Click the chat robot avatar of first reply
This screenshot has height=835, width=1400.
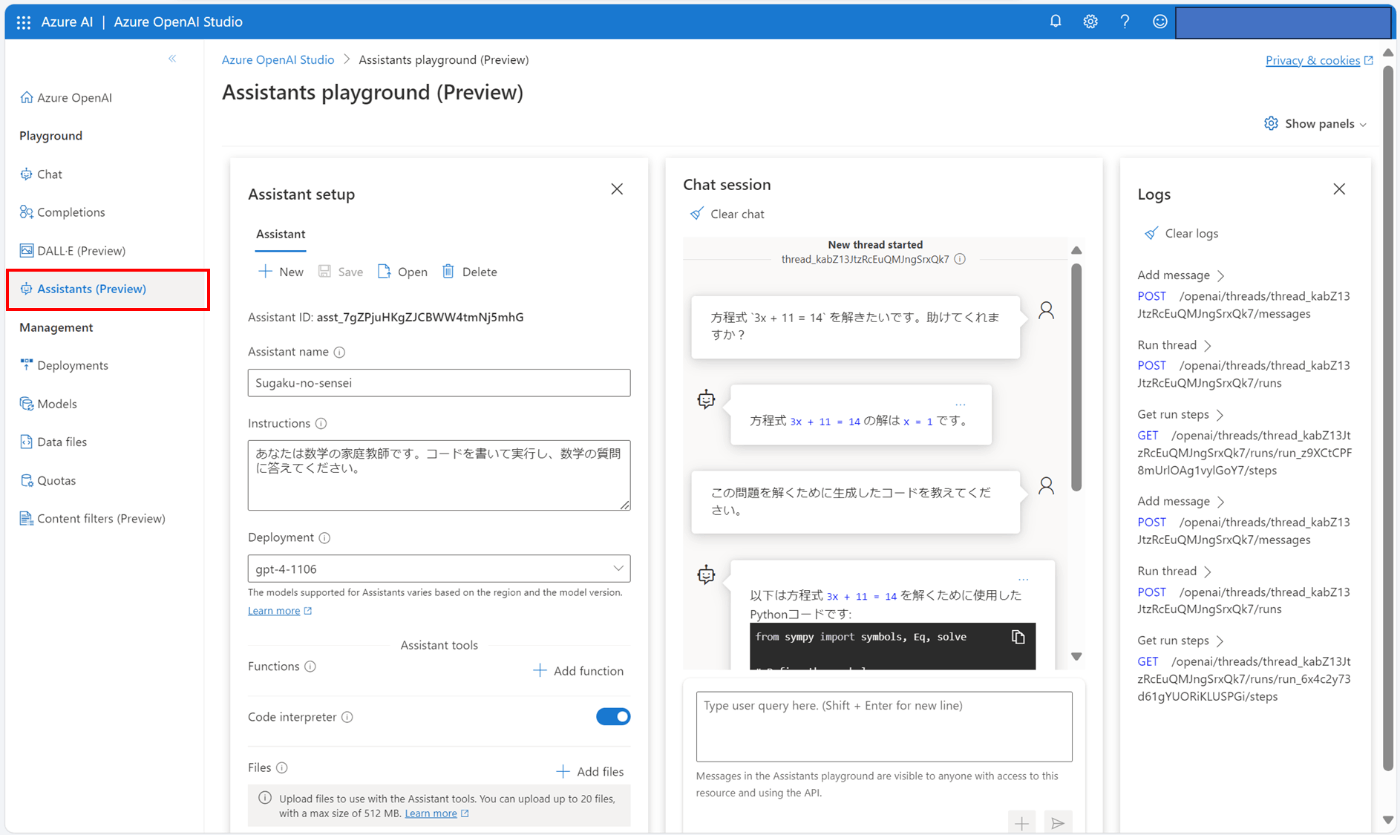[707, 399]
